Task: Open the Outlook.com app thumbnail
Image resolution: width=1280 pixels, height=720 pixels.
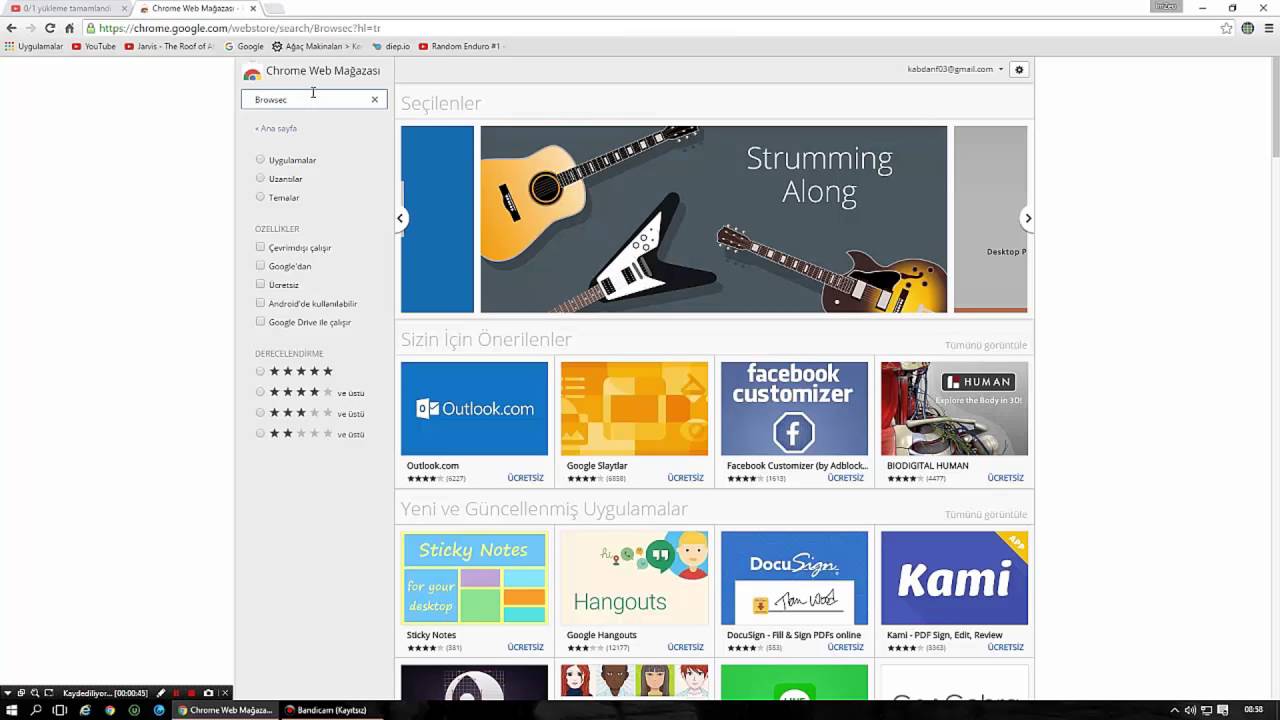Action: (x=474, y=408)
